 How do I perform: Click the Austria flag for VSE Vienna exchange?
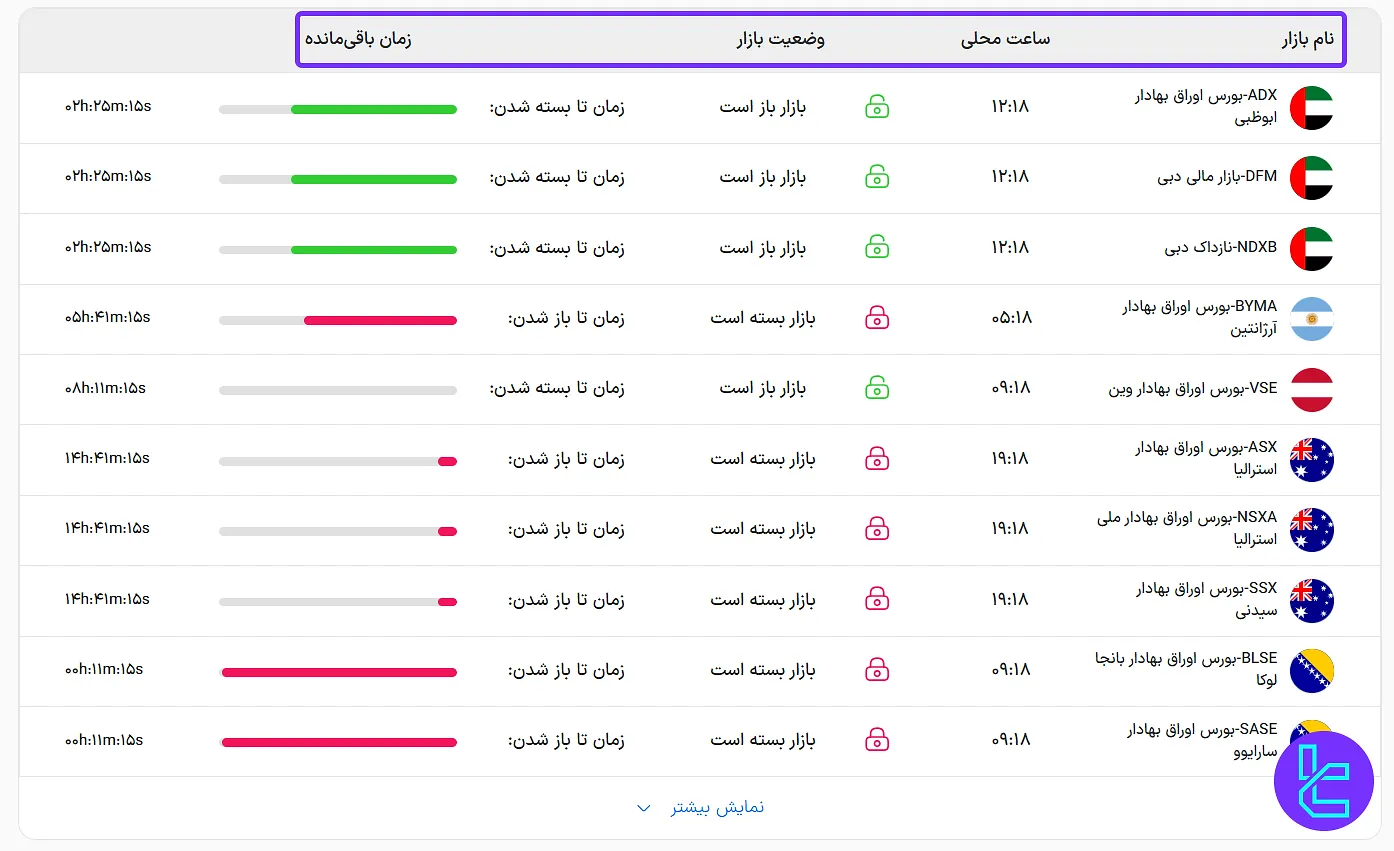1312,389
